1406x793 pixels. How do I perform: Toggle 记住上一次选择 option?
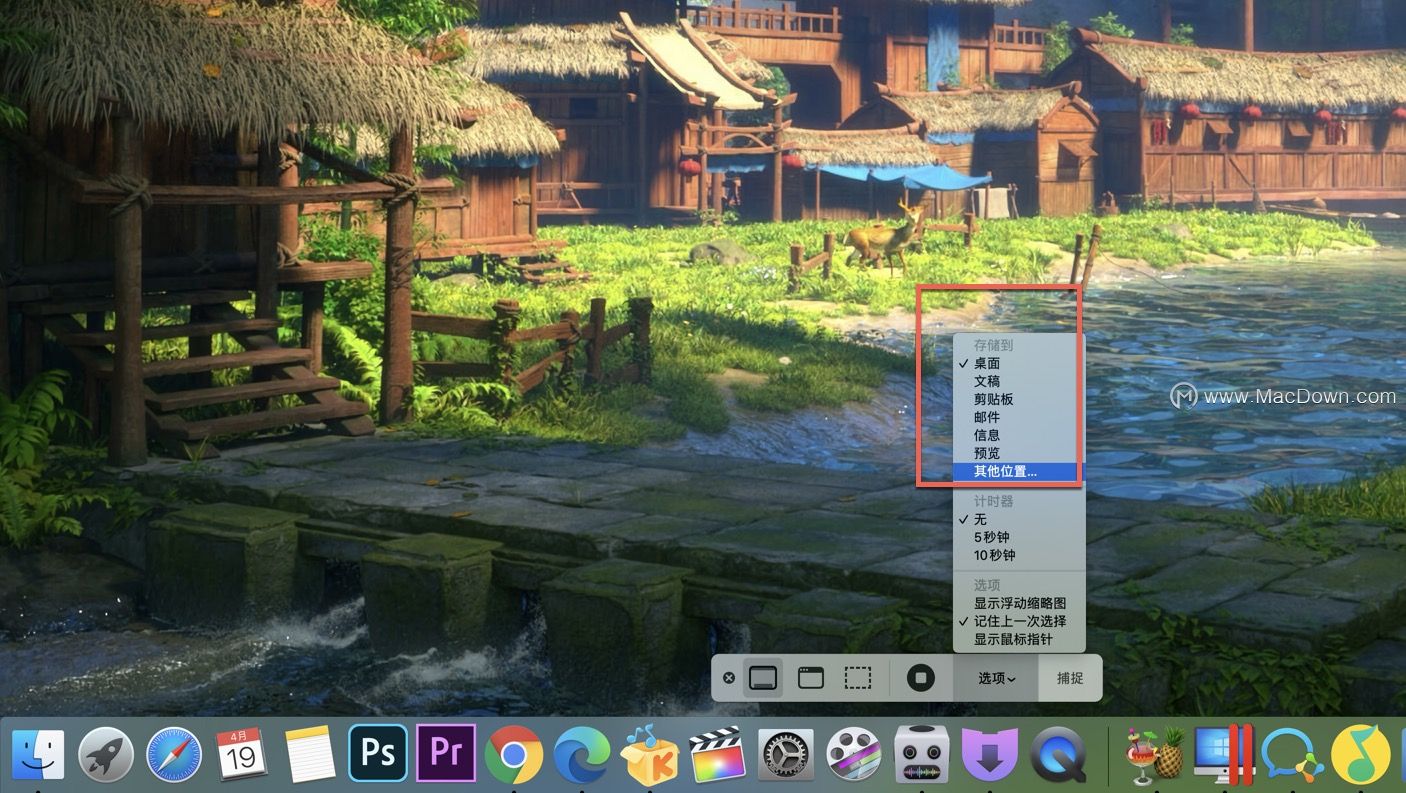1018,621
